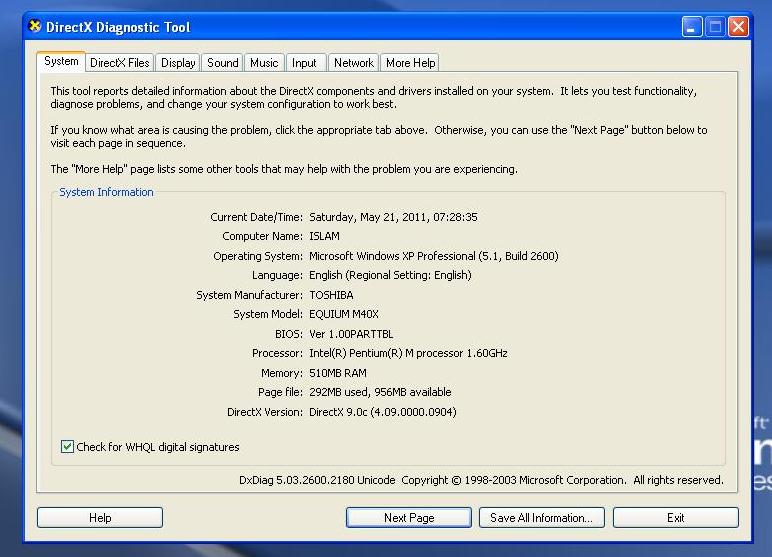Click the Help button
Screen dimensions: 772x557
pyautogui.click(x=100, y=518)
